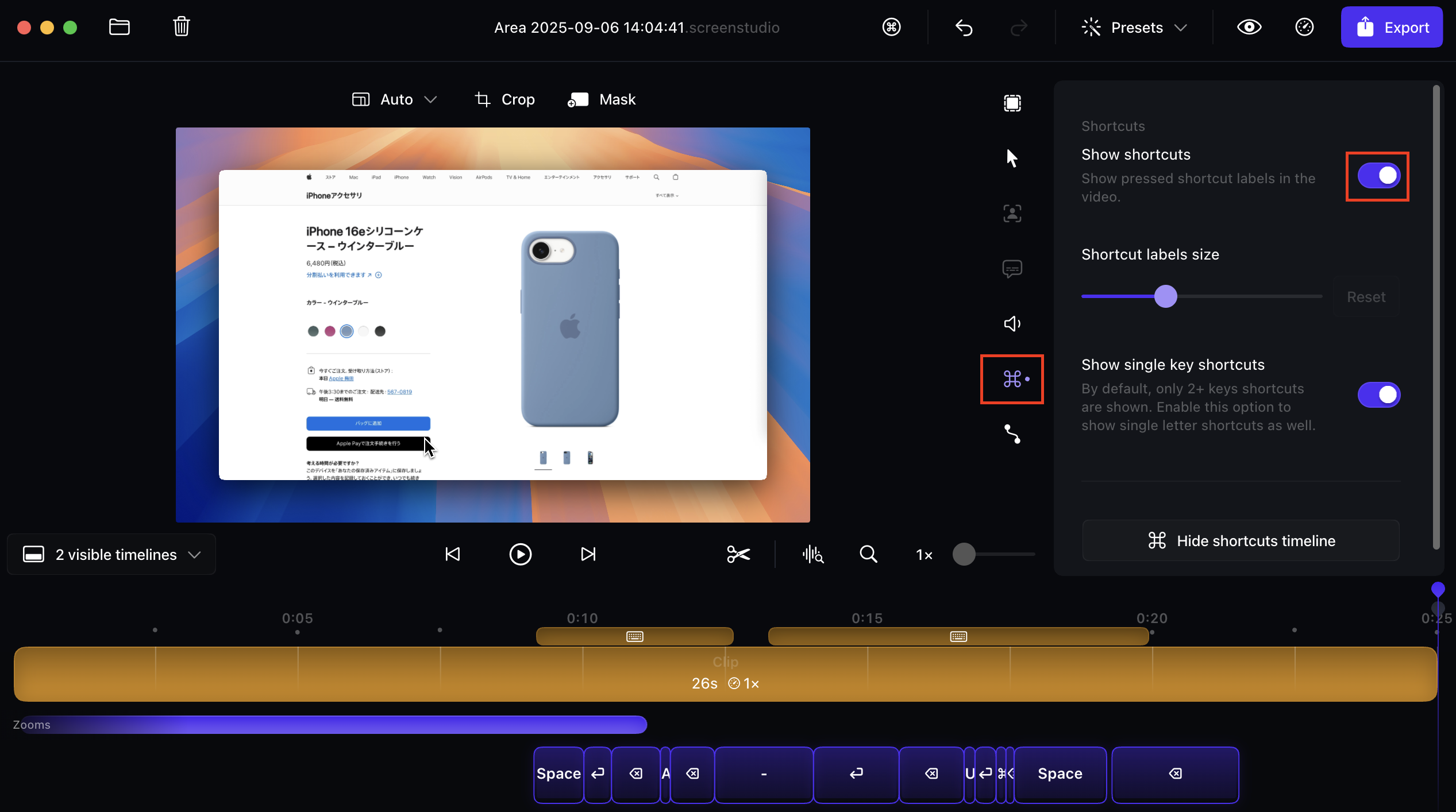Redo the last action
Screen dimensions: 1456x812
(x=1019, y=28)
